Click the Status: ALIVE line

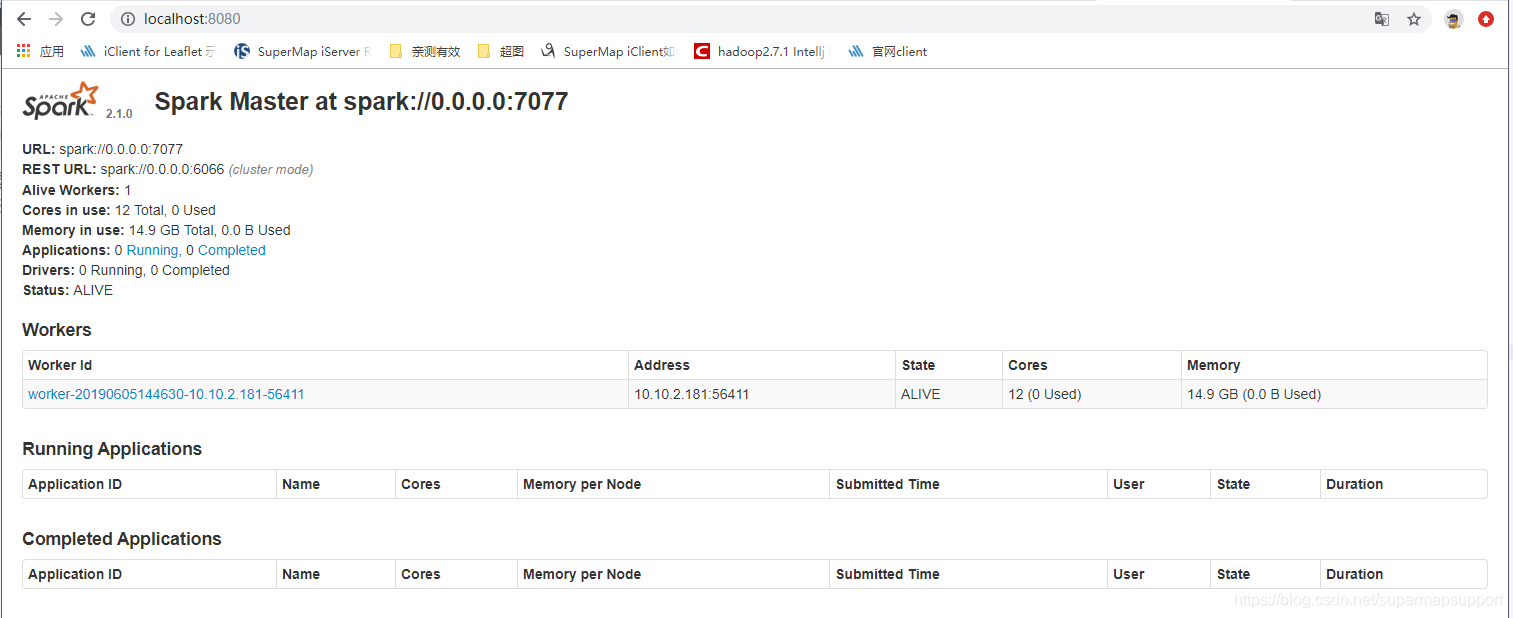68,290
